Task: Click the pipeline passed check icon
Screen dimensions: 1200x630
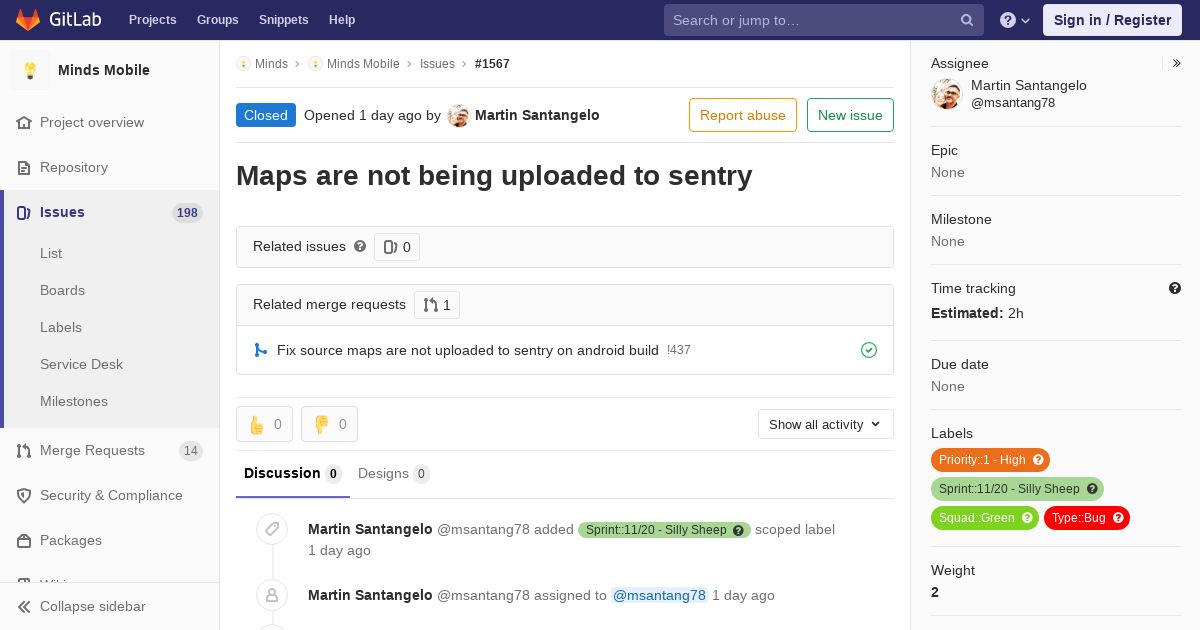Action: (x=869, y=350)
